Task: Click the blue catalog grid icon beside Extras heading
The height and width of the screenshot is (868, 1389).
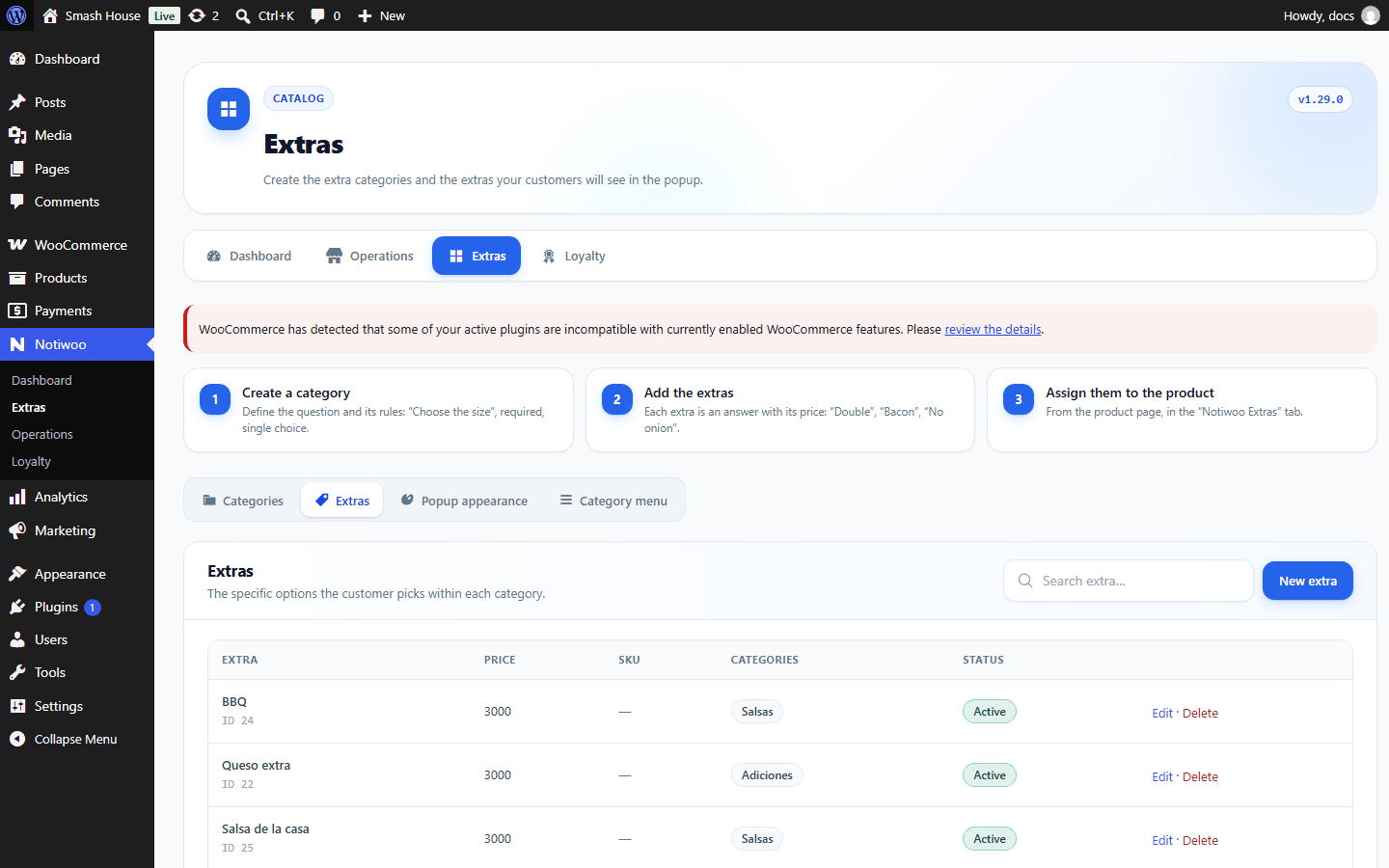Action: click(229, 109)
